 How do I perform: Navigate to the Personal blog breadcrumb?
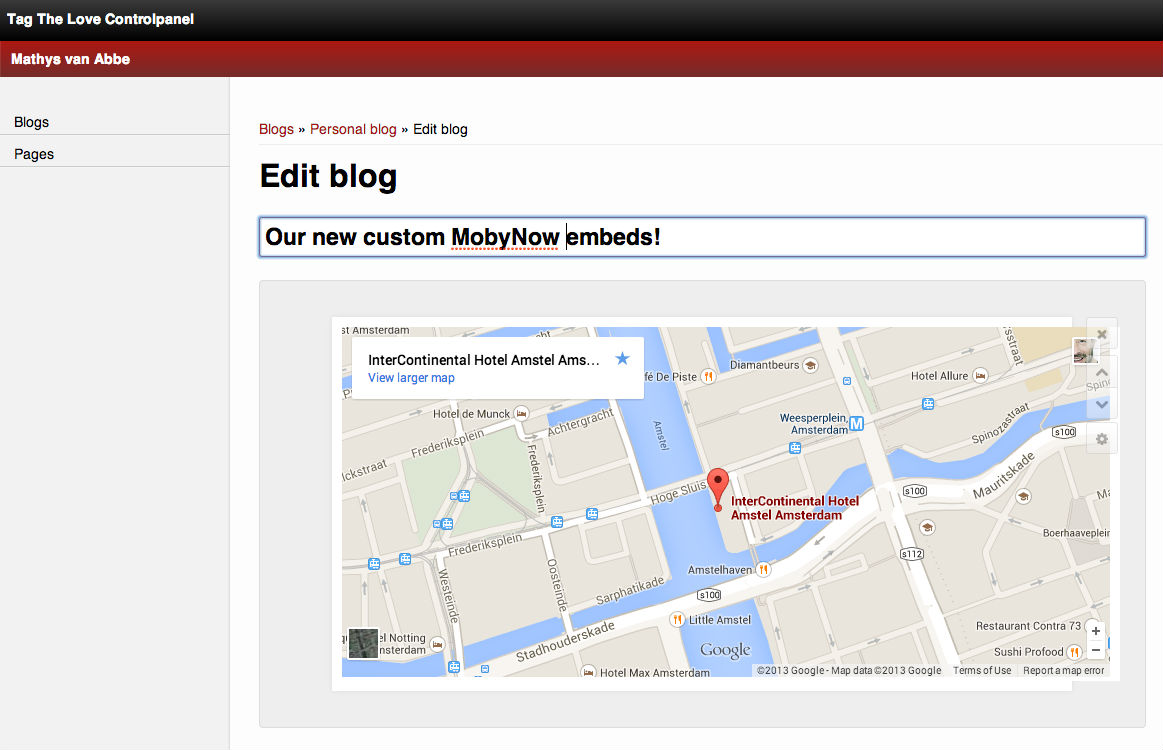coord(353,129)
